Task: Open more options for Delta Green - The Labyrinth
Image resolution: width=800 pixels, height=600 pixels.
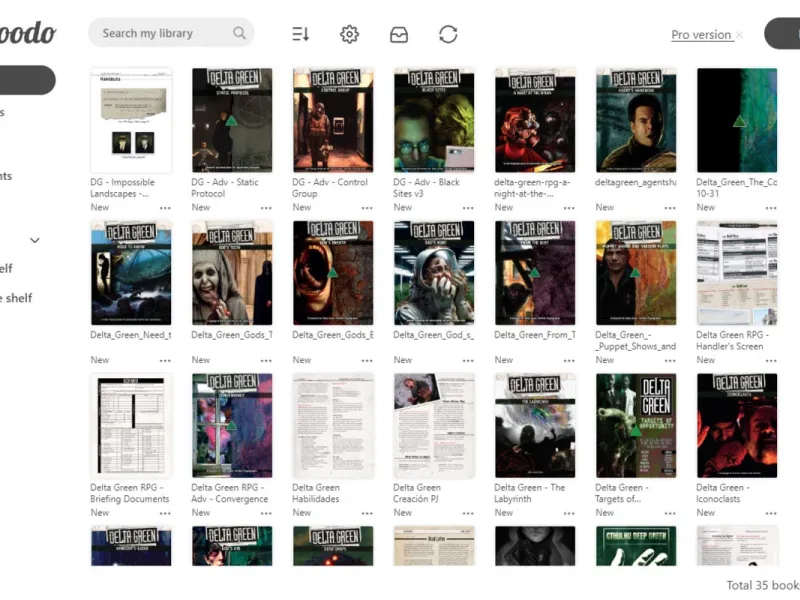Action: coord(569,513)
